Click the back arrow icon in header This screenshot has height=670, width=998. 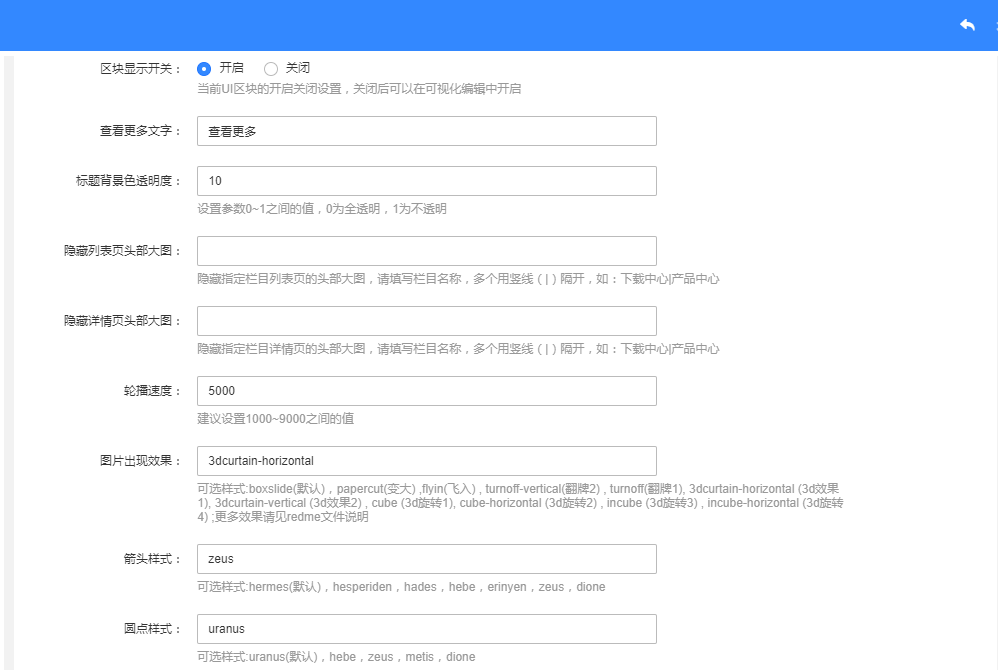coord(966,25)
